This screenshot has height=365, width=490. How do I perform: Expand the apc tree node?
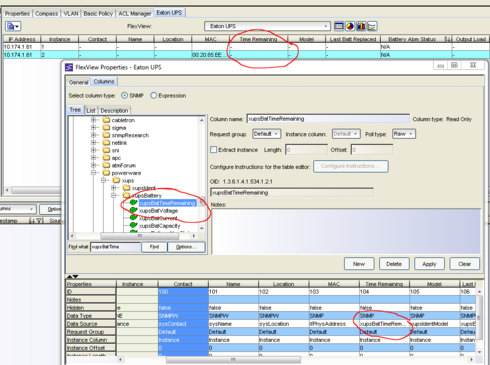[93, 158]
